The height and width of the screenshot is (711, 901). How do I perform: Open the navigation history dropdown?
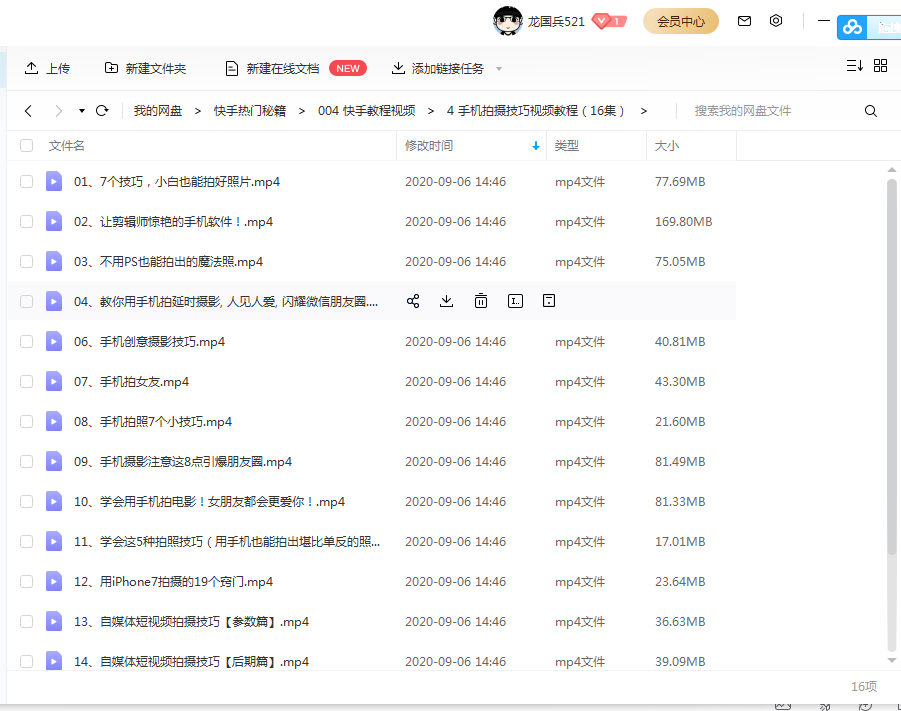pyautogui.click(x=82, y=111)
